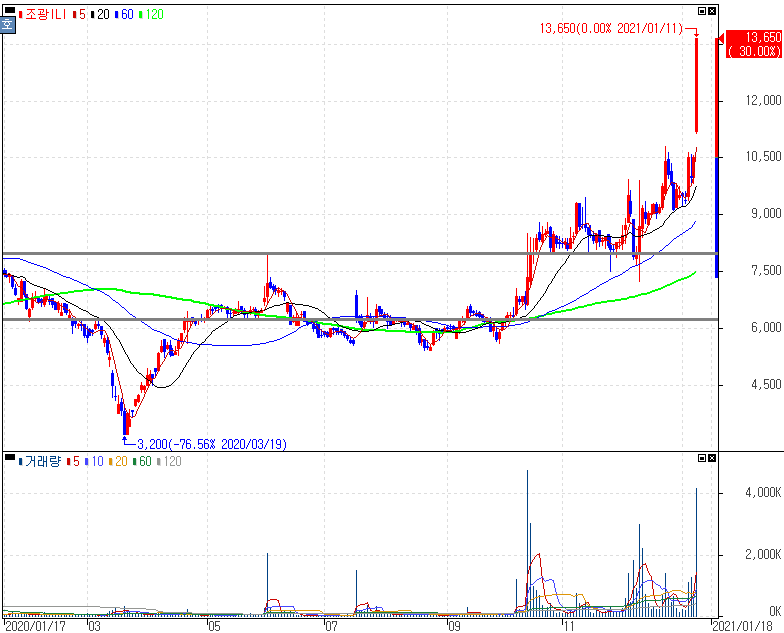Select the orange 20 volume average legend
Viewport: 784px width, 633px height.
click(x=118, y=462)
